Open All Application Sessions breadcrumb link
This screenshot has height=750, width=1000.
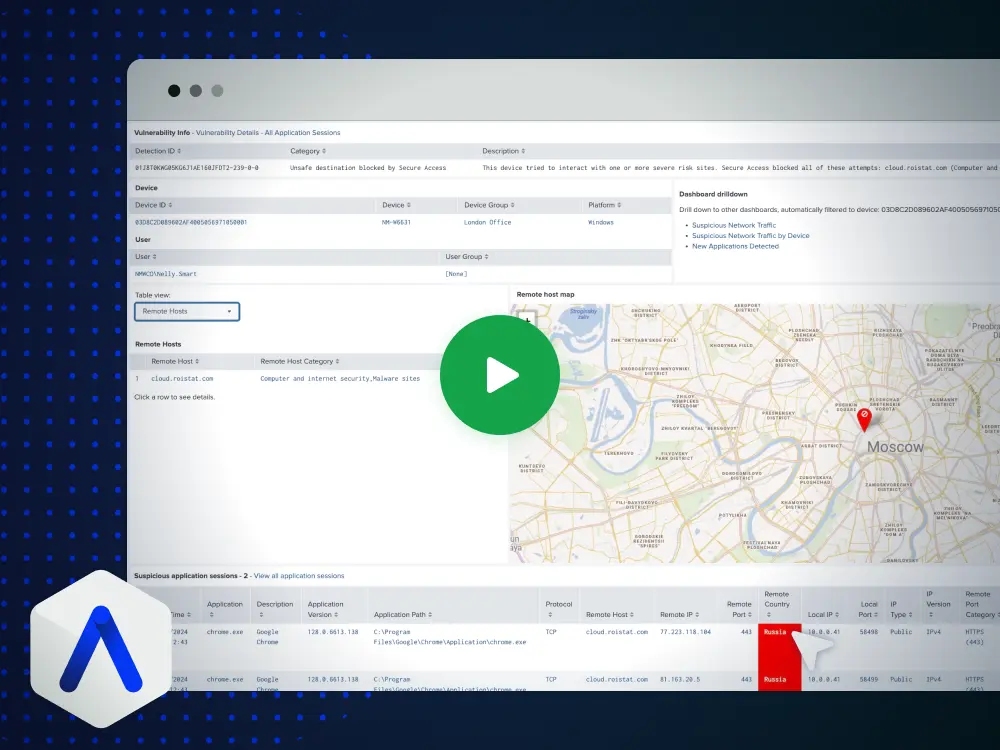tap(302, 133)
